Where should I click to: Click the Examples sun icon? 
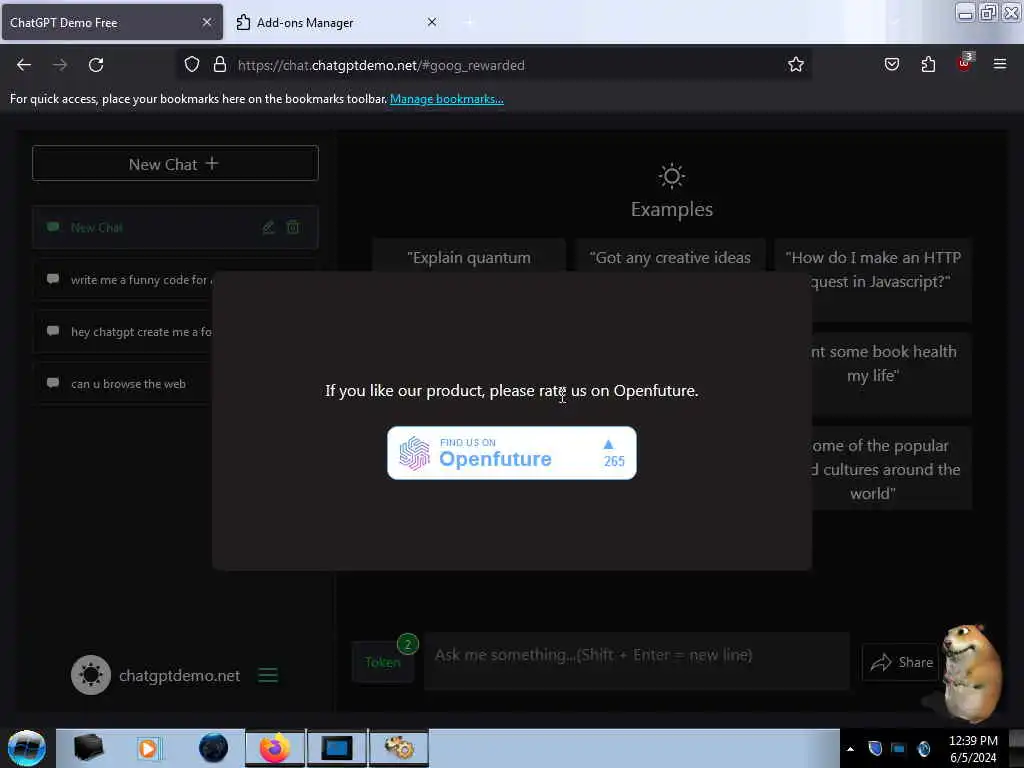(671, 176)
